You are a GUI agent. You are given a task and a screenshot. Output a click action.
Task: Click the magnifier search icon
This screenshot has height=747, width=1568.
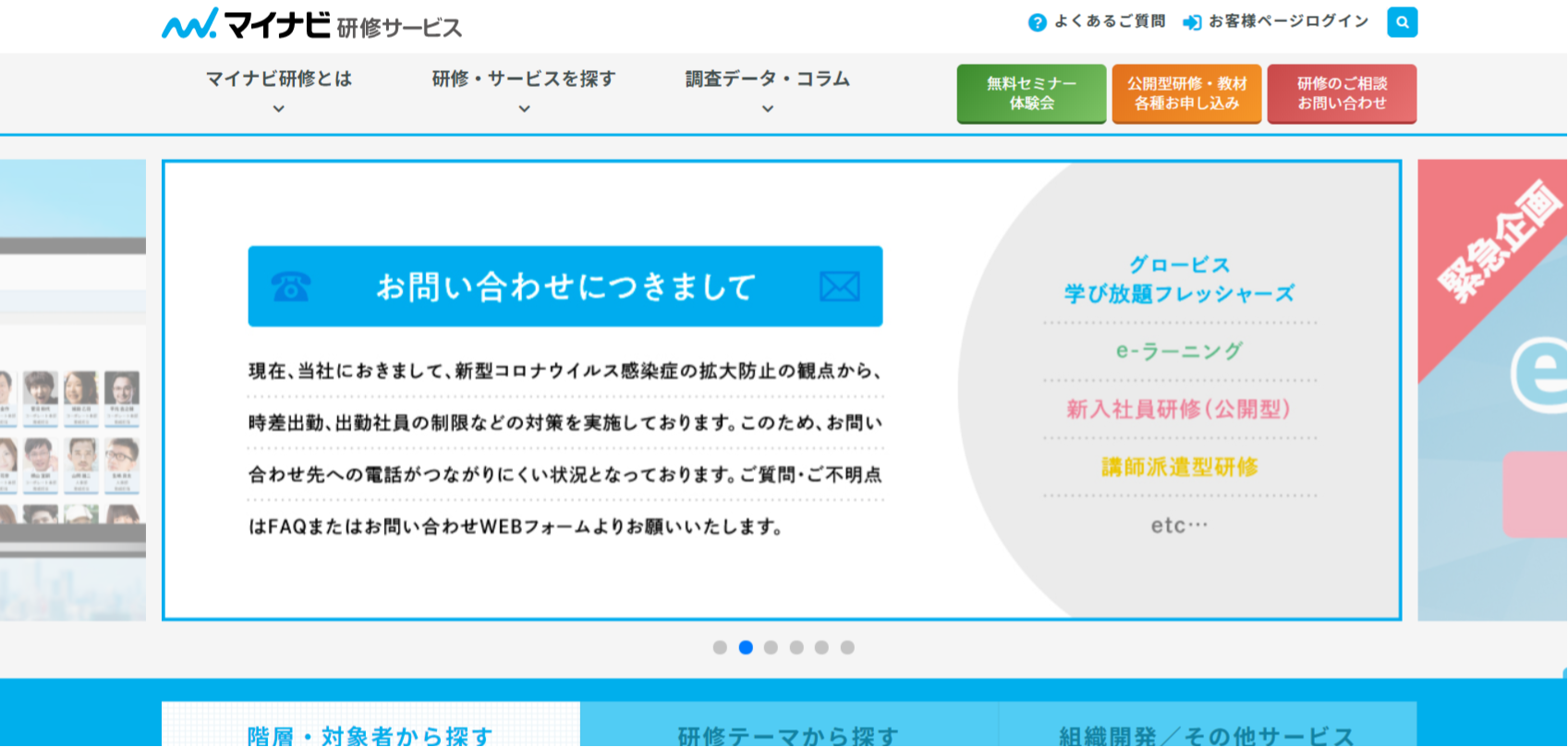[1402, 22]
